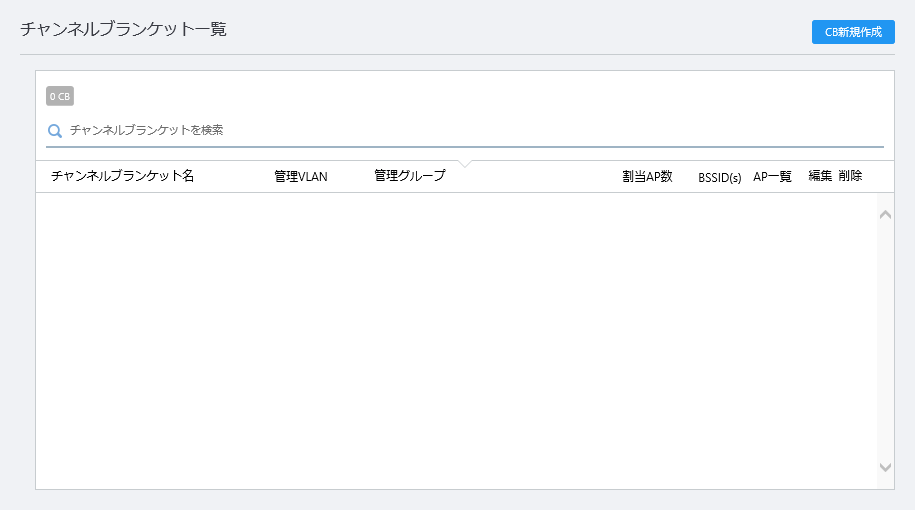
Task: Click the scroll up arrow in list
Action: click(885, 215)
